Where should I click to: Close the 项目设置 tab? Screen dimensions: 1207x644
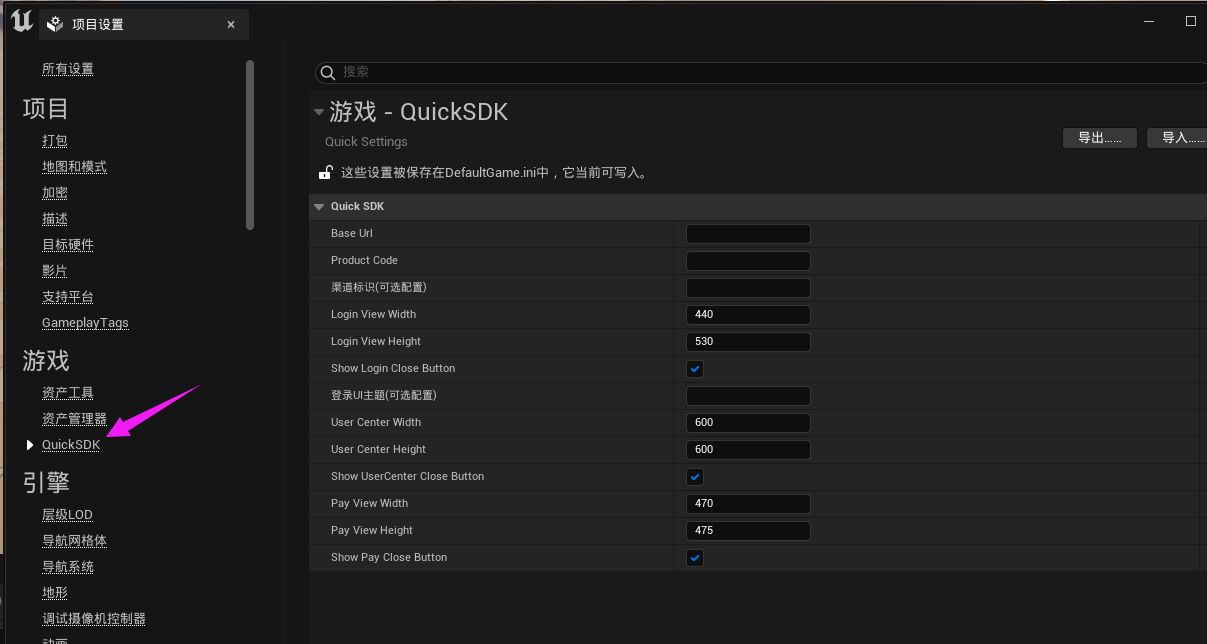tap(231, 24)
